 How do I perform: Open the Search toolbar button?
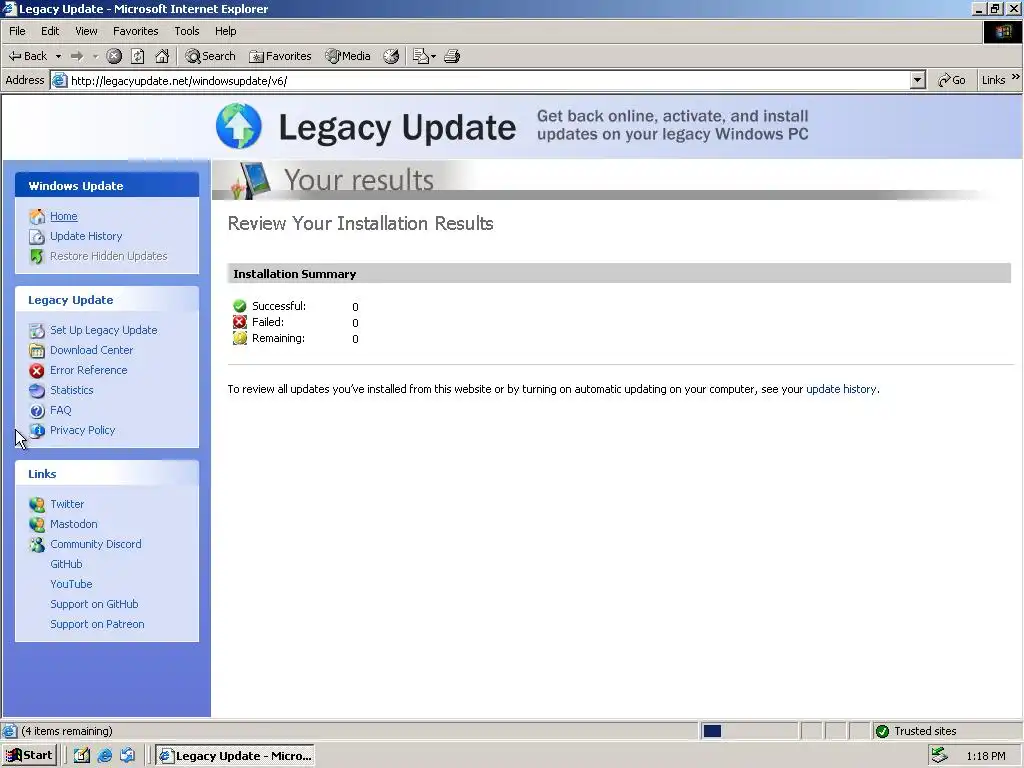[210, 56]
